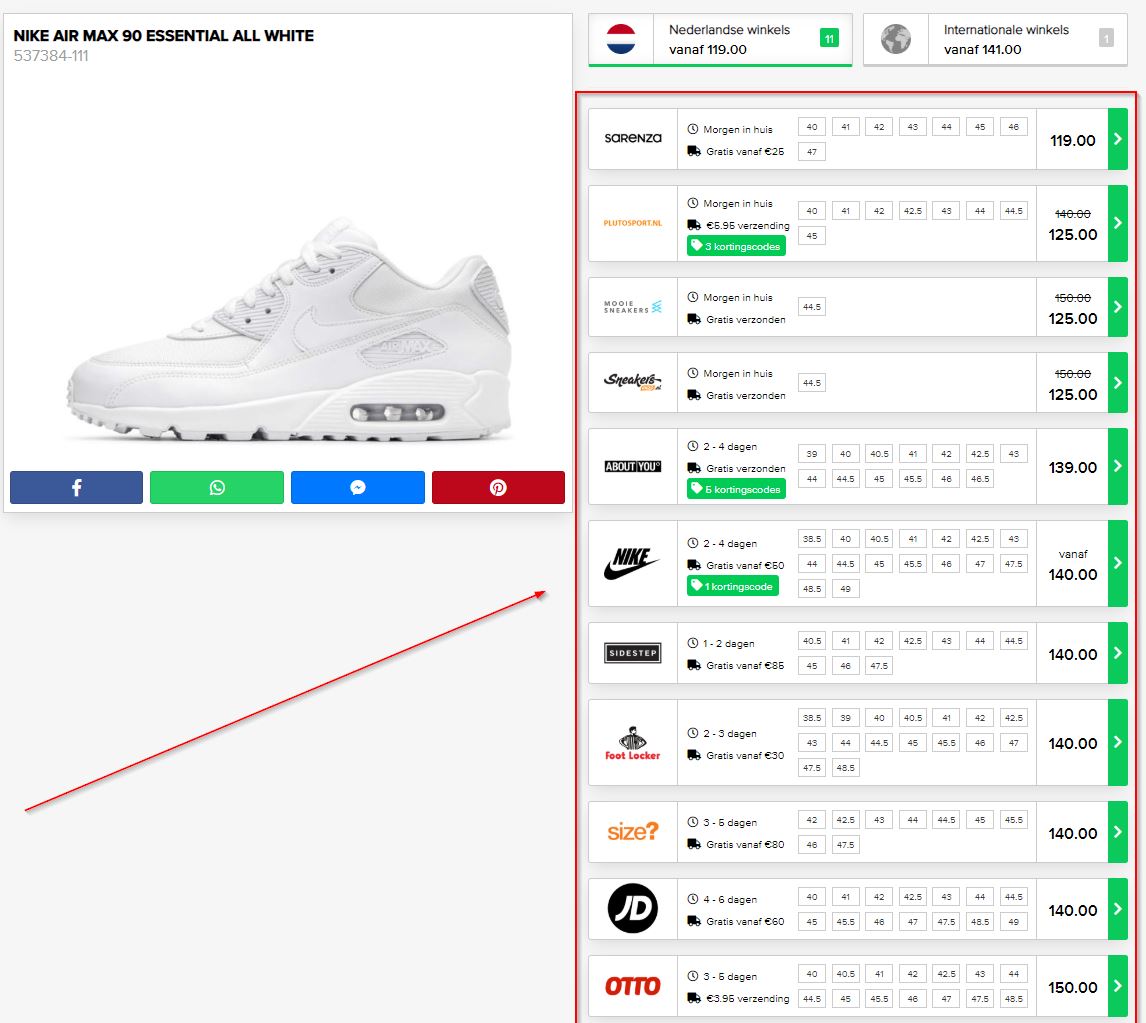Click the About You price 139.00
Viewport: 1146px width, 1023px height.
coord(1073,468)
